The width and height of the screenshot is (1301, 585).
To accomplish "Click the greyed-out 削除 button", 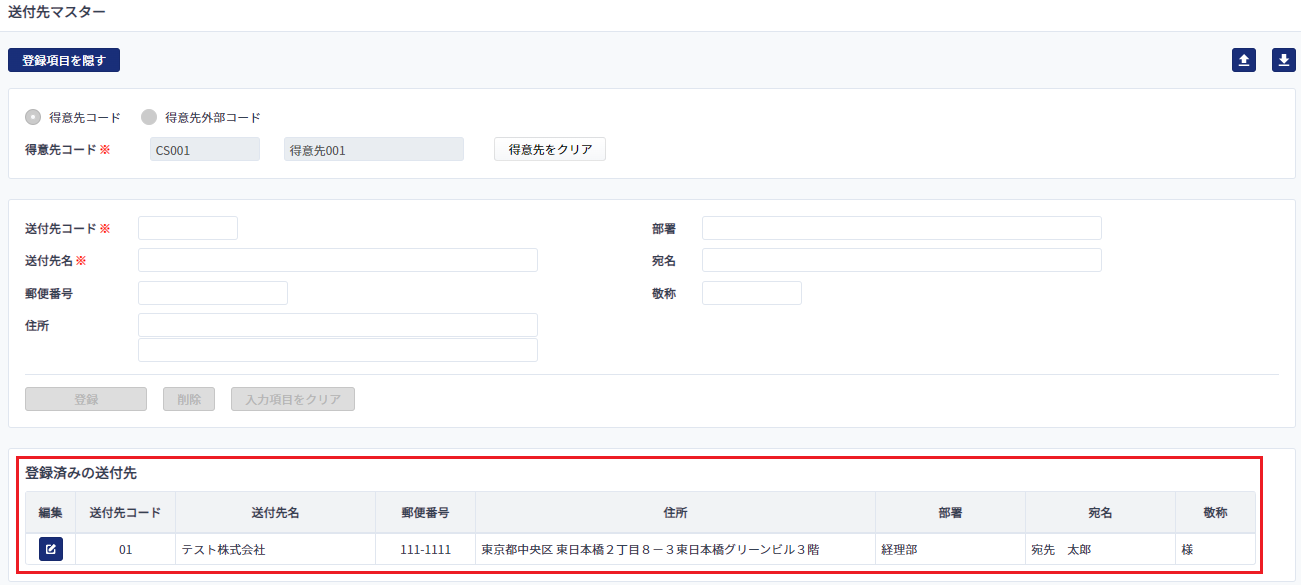I will coord(189,399).
